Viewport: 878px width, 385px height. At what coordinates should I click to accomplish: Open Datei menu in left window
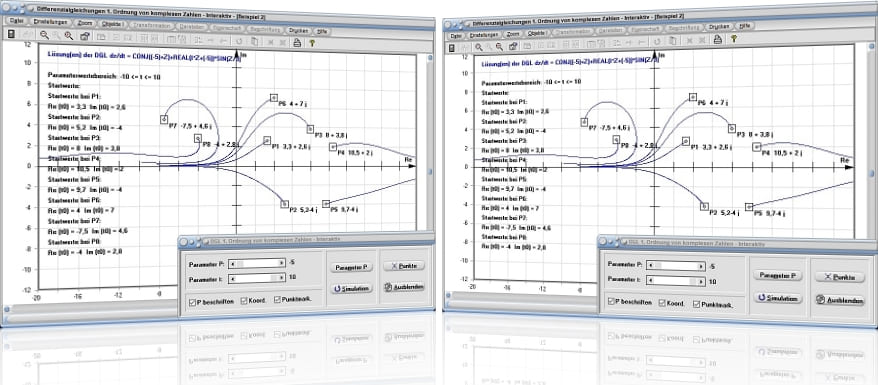(x=17, y=21)
